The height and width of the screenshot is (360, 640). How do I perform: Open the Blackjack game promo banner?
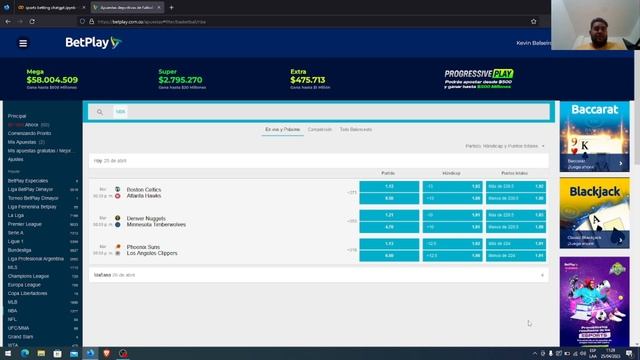coord(594,213)
